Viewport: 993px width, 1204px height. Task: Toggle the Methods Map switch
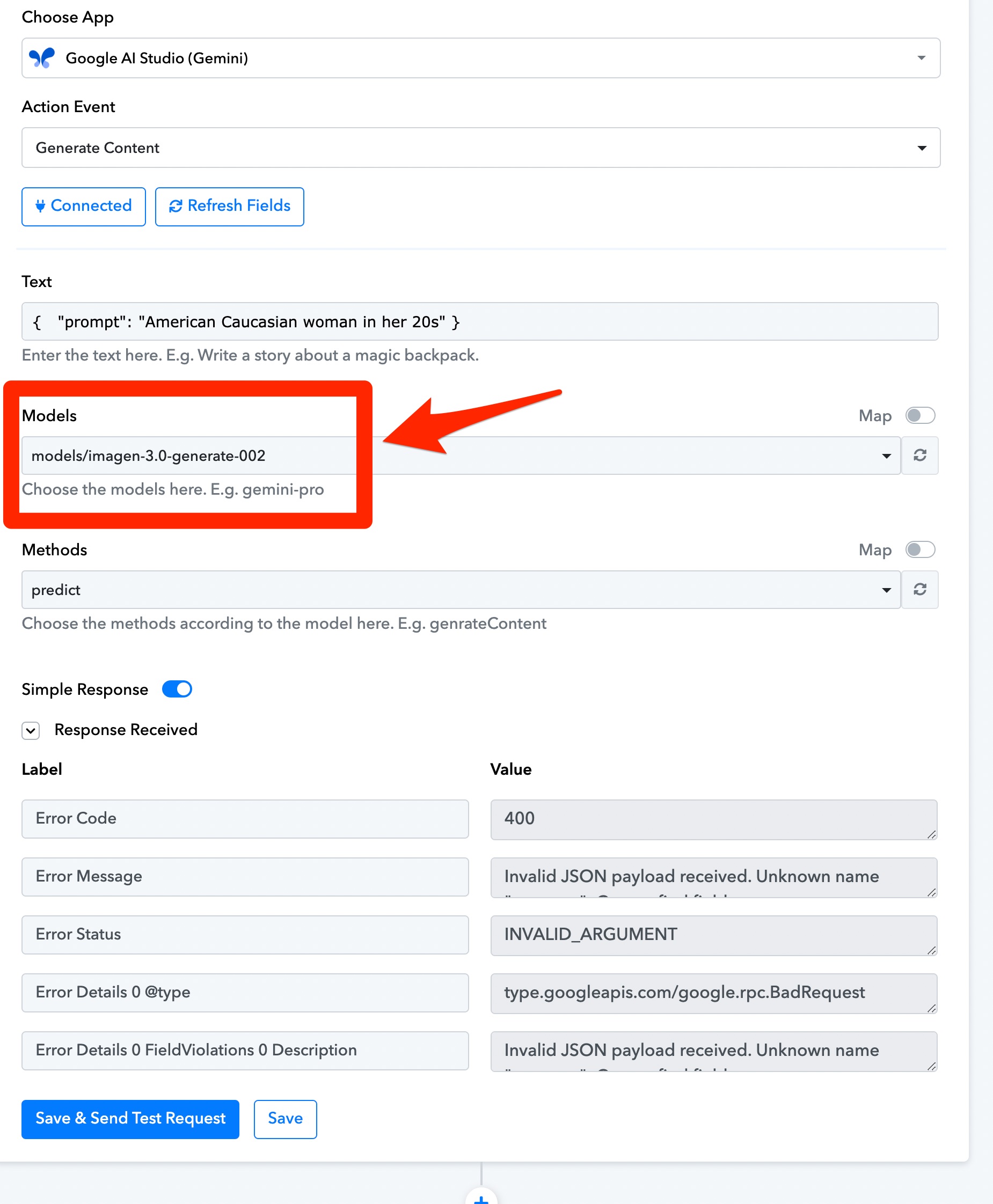click(x=920, y=549)
